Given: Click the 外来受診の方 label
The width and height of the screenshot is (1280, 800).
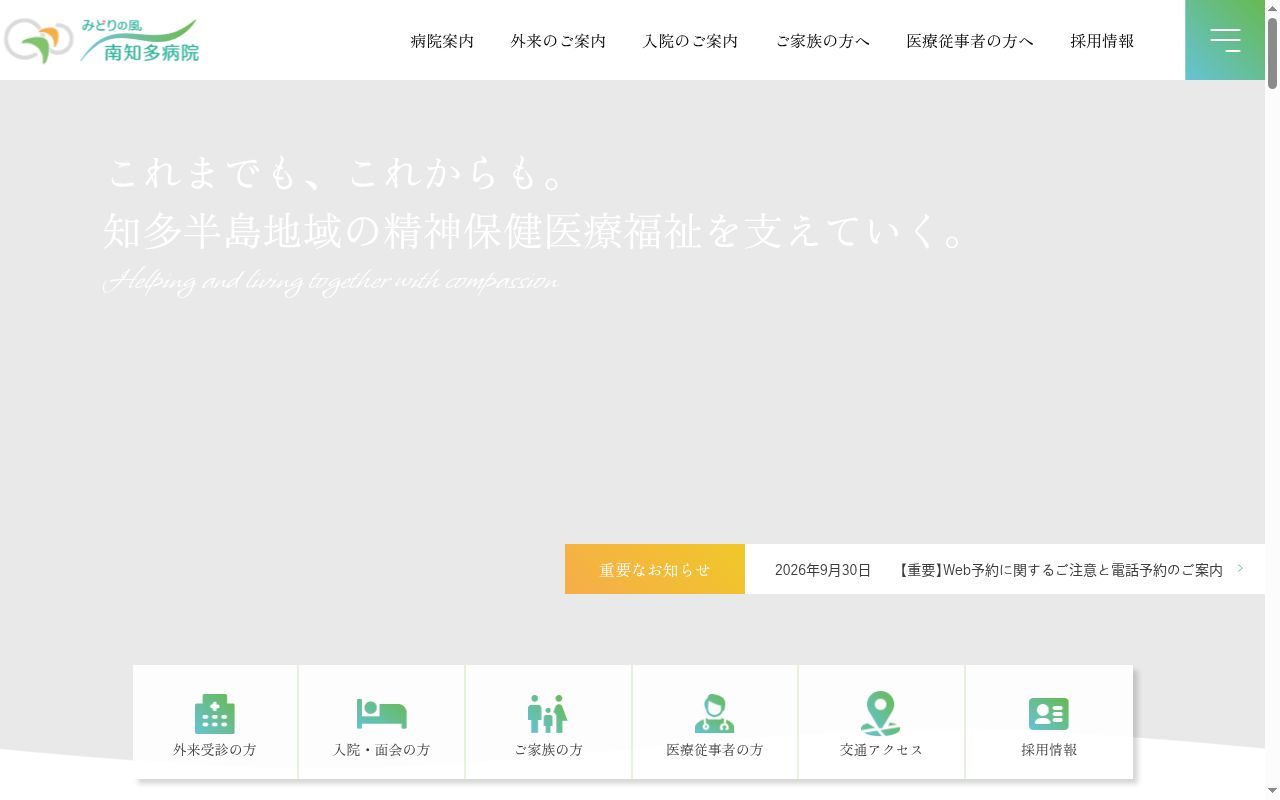Looking at the screenshot, I should tap(215, 750).
